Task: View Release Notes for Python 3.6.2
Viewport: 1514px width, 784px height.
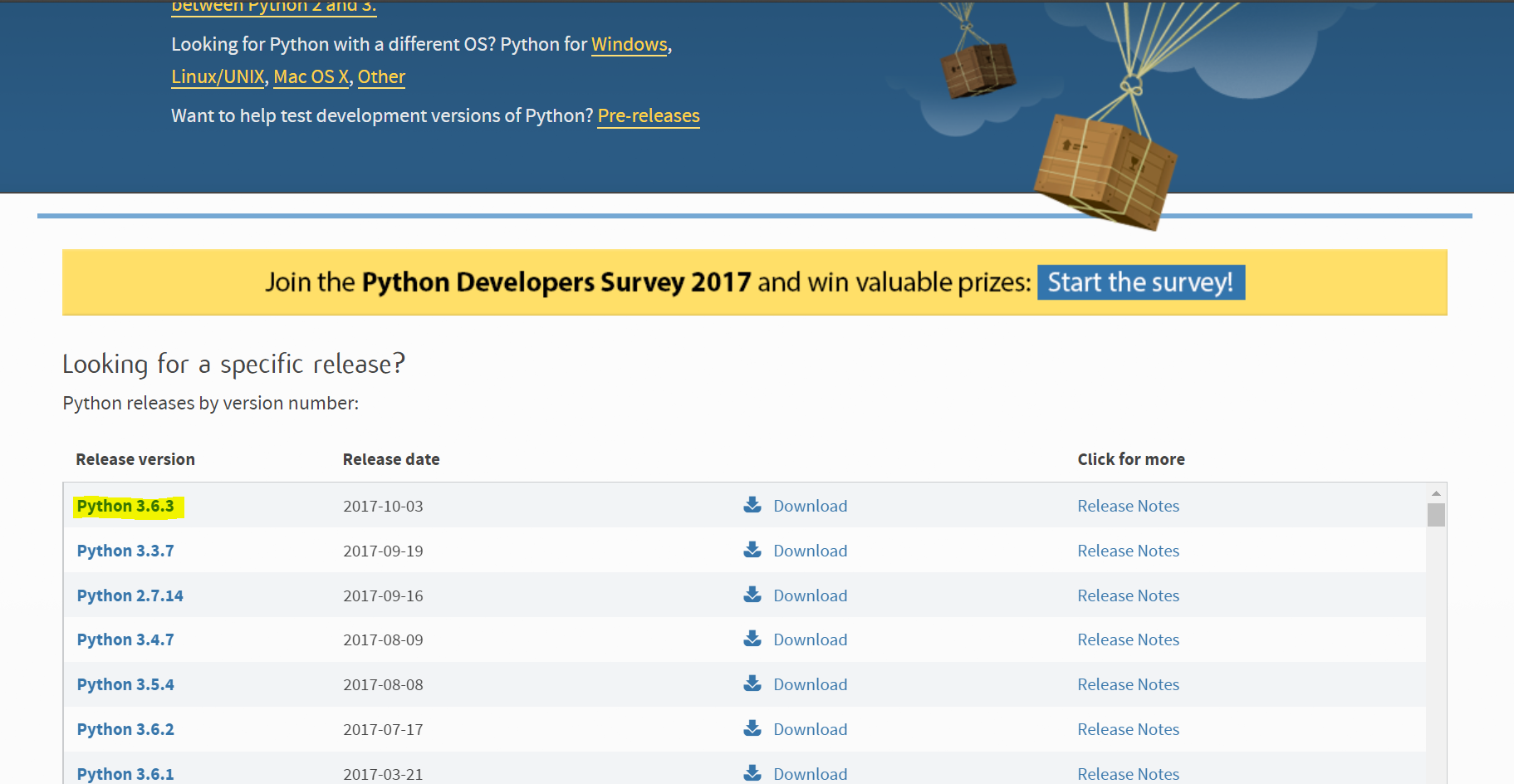Action: (1128, 729)
